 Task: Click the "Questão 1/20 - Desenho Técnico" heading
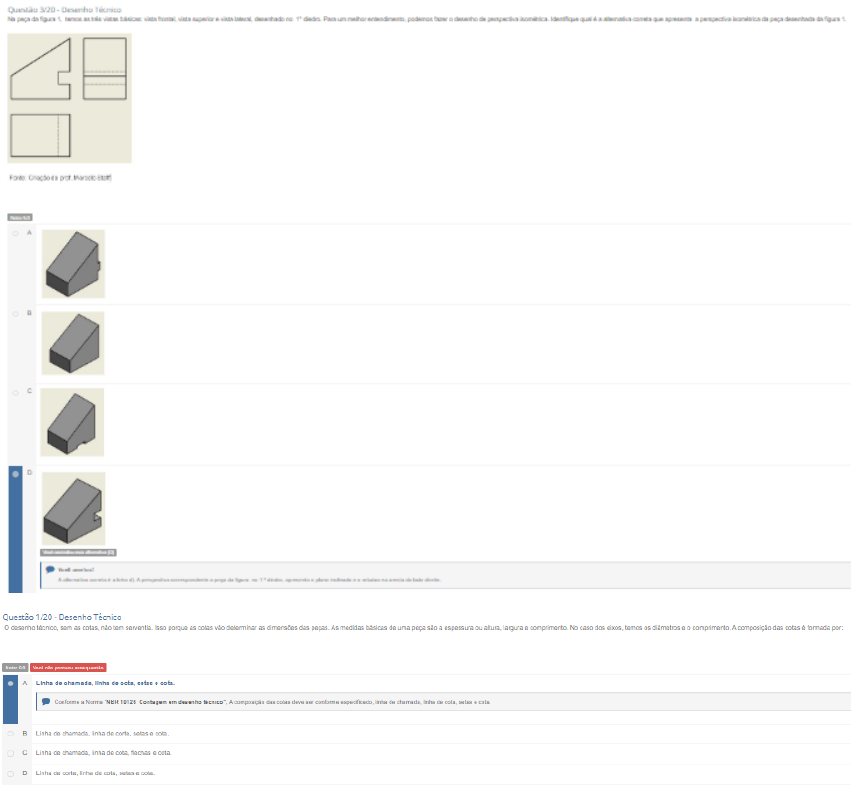[x=62, y=617]
